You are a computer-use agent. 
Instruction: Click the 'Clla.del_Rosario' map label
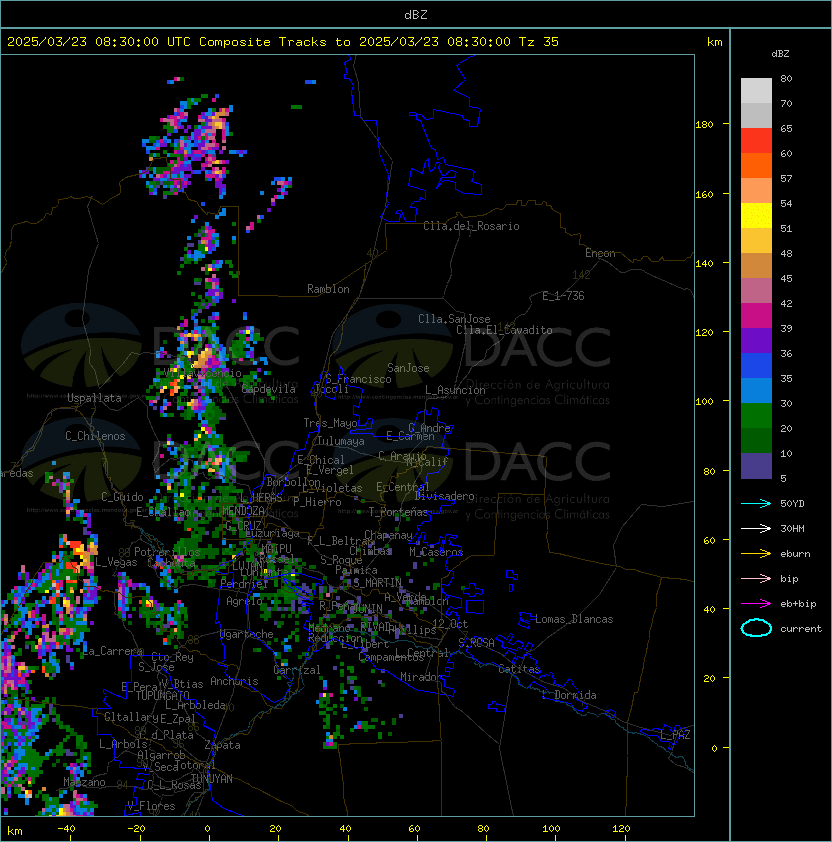click(x=471, y=226)
